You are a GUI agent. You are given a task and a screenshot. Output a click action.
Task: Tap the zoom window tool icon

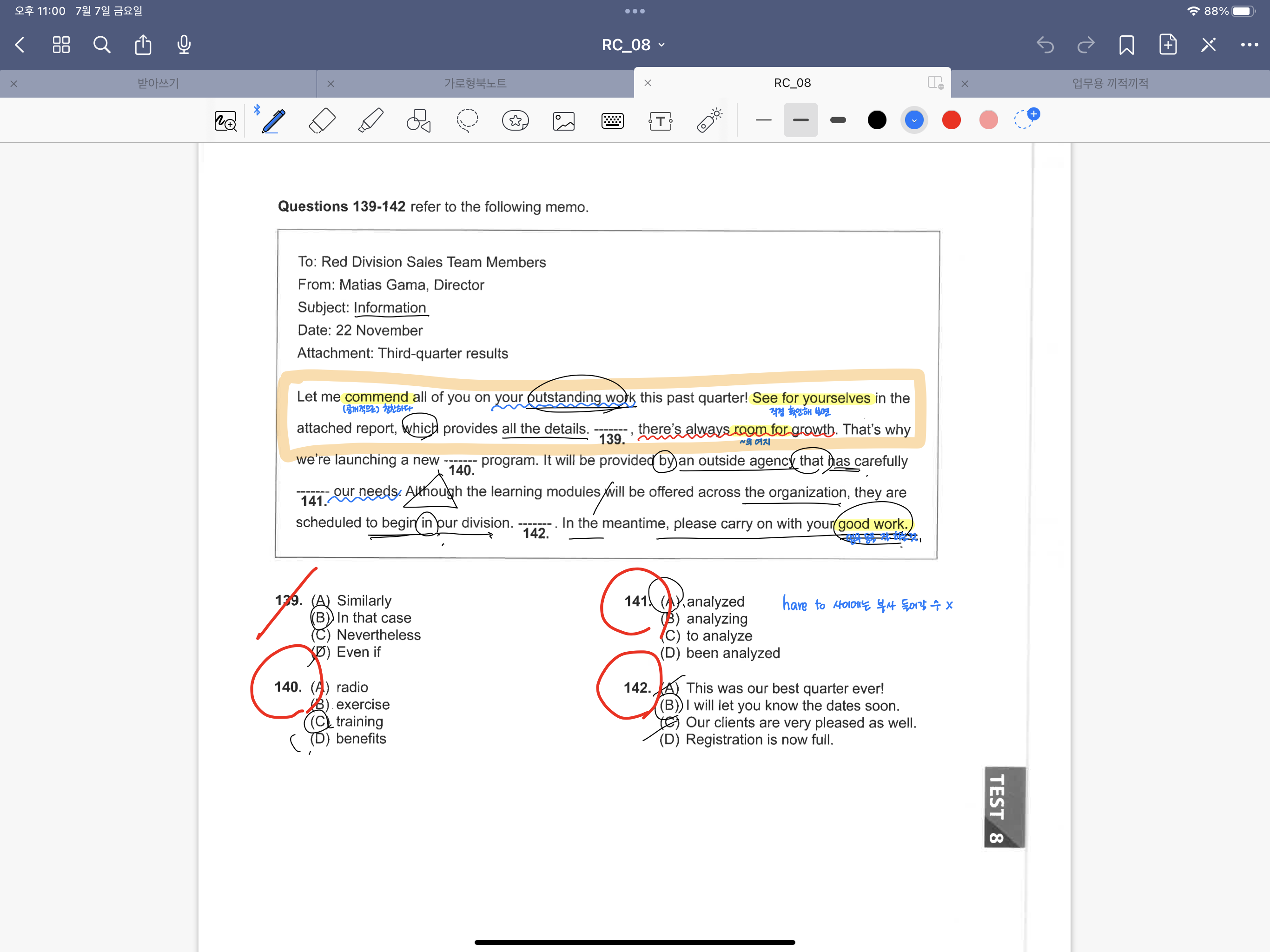pos(225,120)
